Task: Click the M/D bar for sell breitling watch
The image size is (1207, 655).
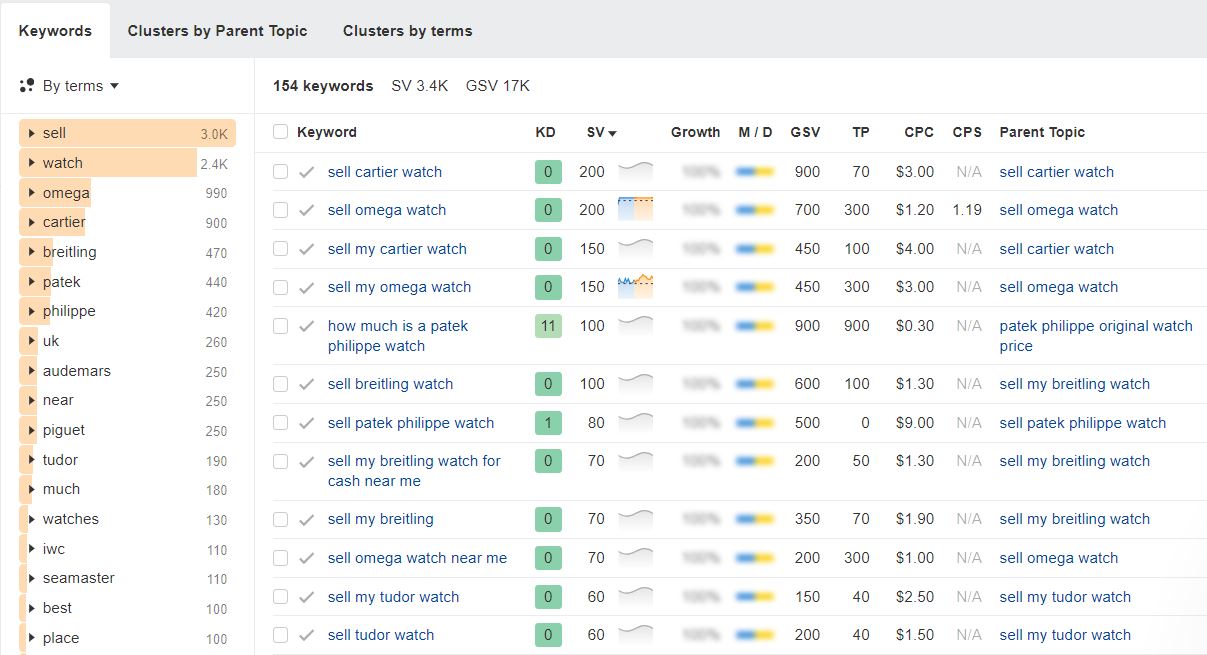Action: (x=755, y=384)
